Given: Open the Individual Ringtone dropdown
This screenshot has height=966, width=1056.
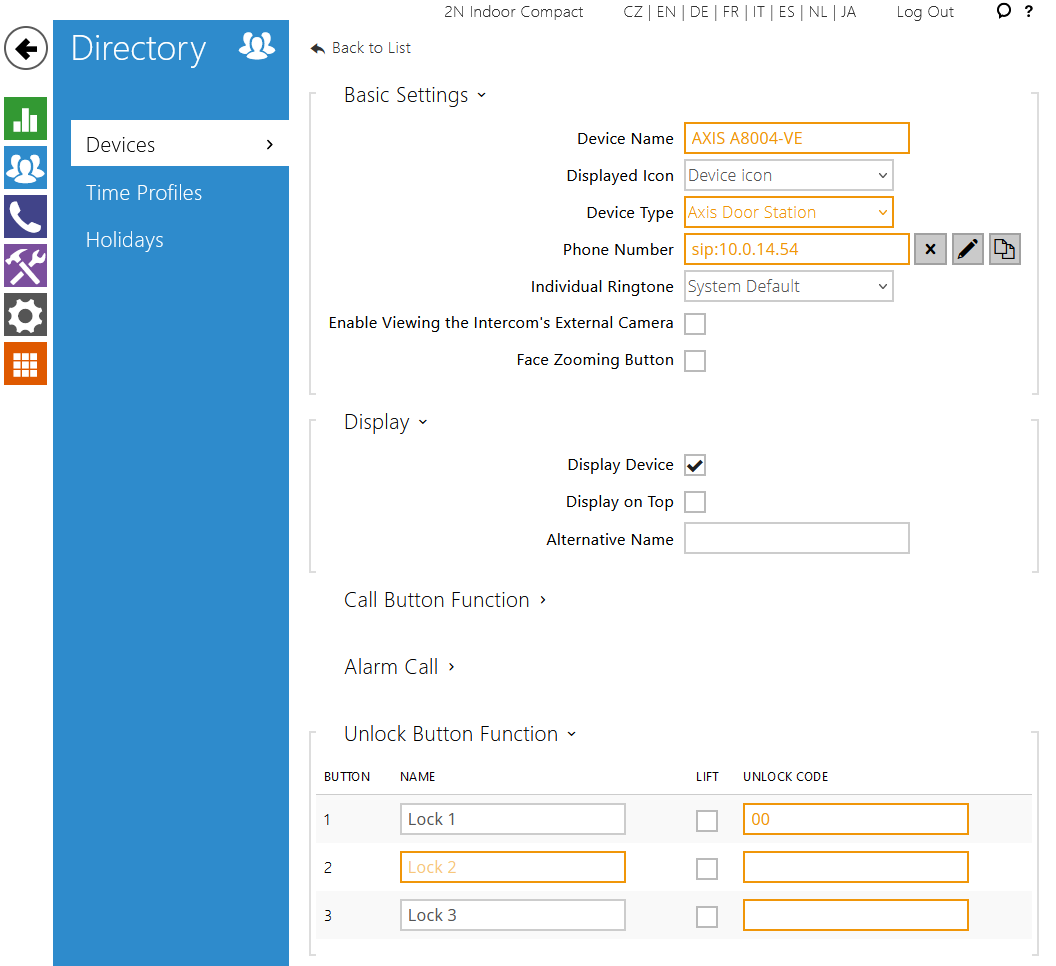Looking at the screenshot, I should click(x=789, y=286).
